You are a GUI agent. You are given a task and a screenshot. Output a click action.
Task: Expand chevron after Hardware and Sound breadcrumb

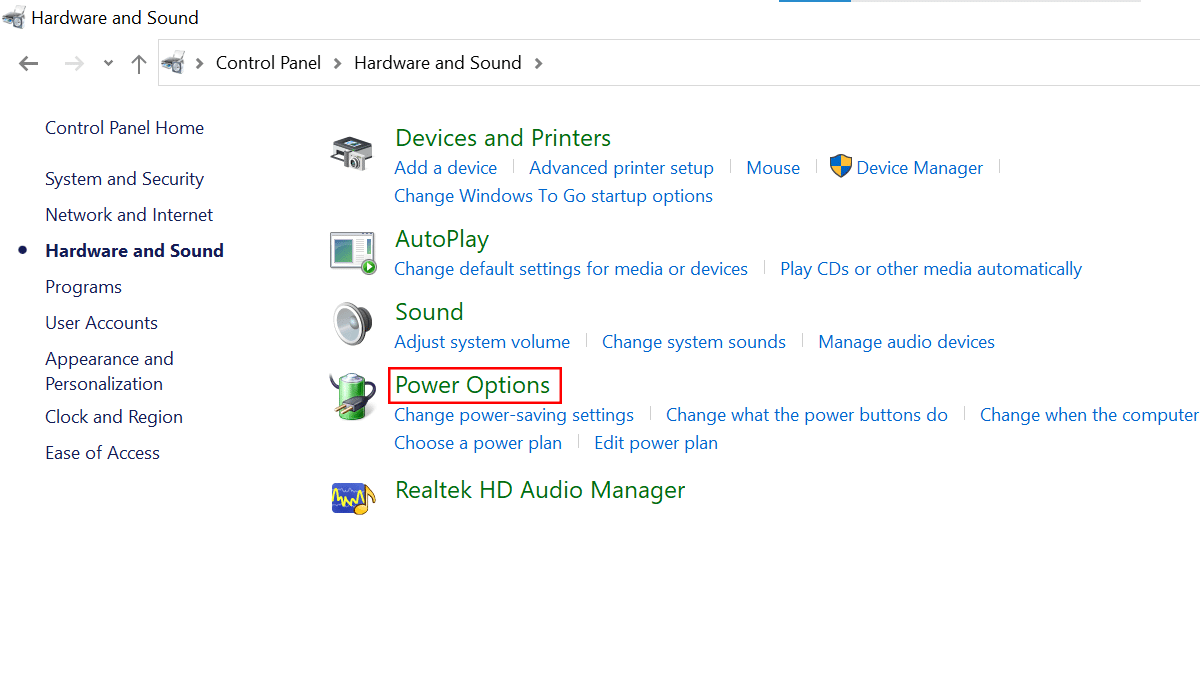pos(539,63)
